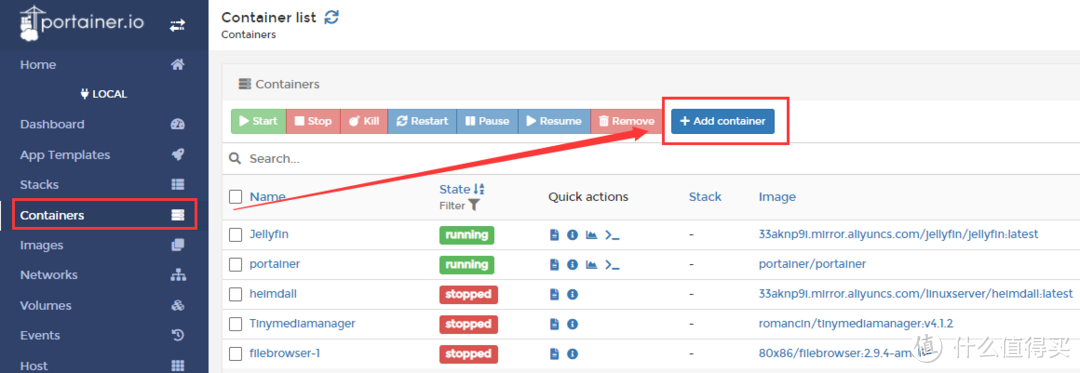Image resolution: width=1080 pixels, height=373 pixels.
Task: Open Events in the sidebar
Action: (x=104, y=335)
